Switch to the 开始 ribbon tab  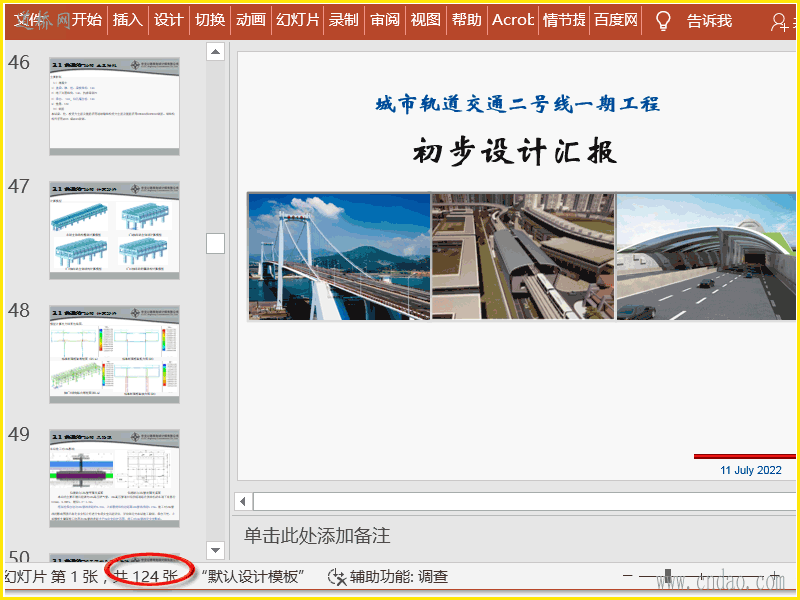point(87,20)
